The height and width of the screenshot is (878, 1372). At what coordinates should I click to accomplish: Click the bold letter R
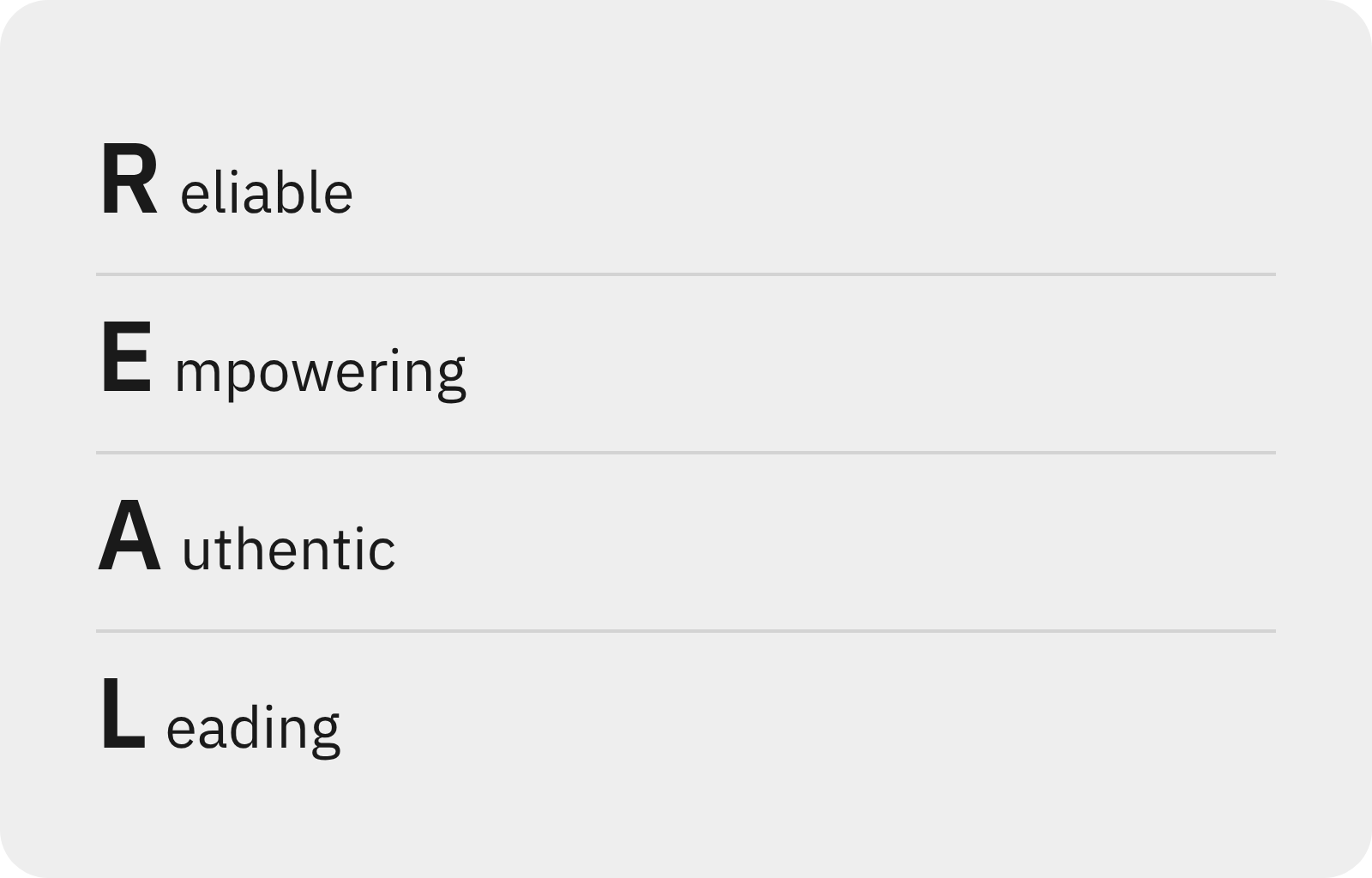click(129, 180)
